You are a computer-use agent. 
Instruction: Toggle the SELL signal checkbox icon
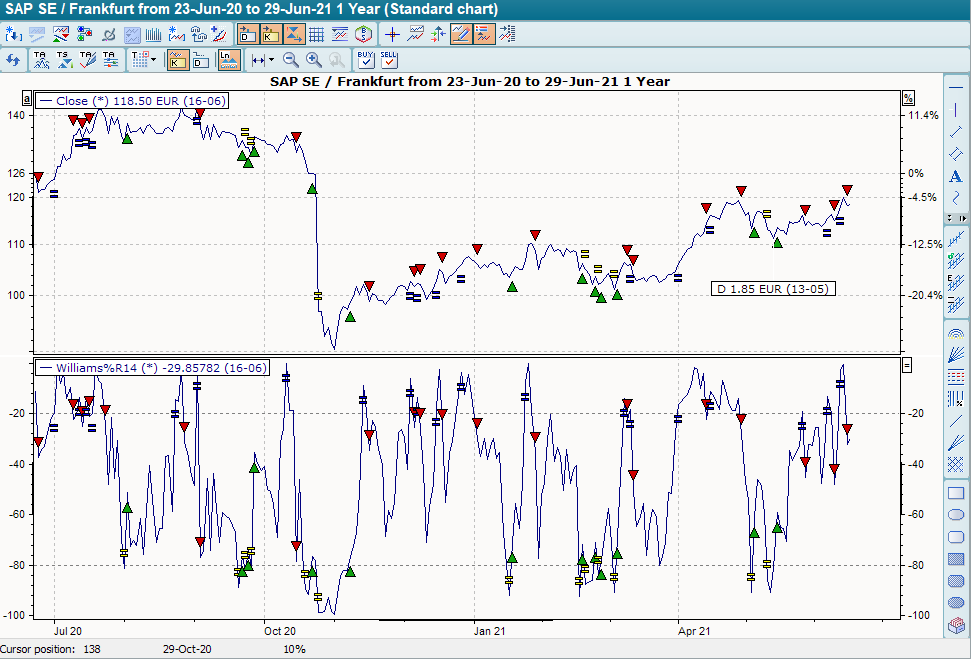389,60
